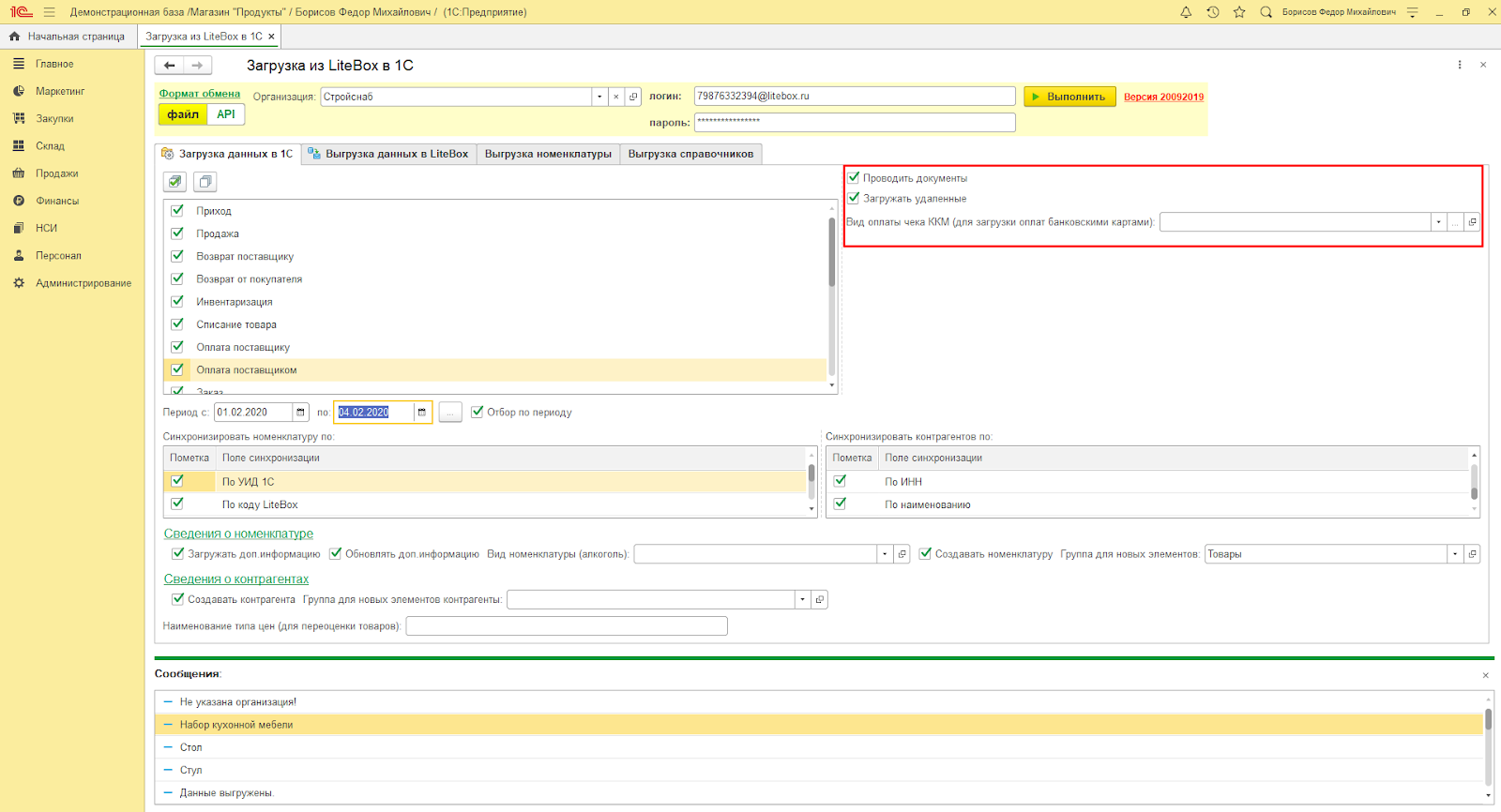Navigate forward with right arrow button
The width and height of the screenshot is (1501, 812).
(197, 66)
